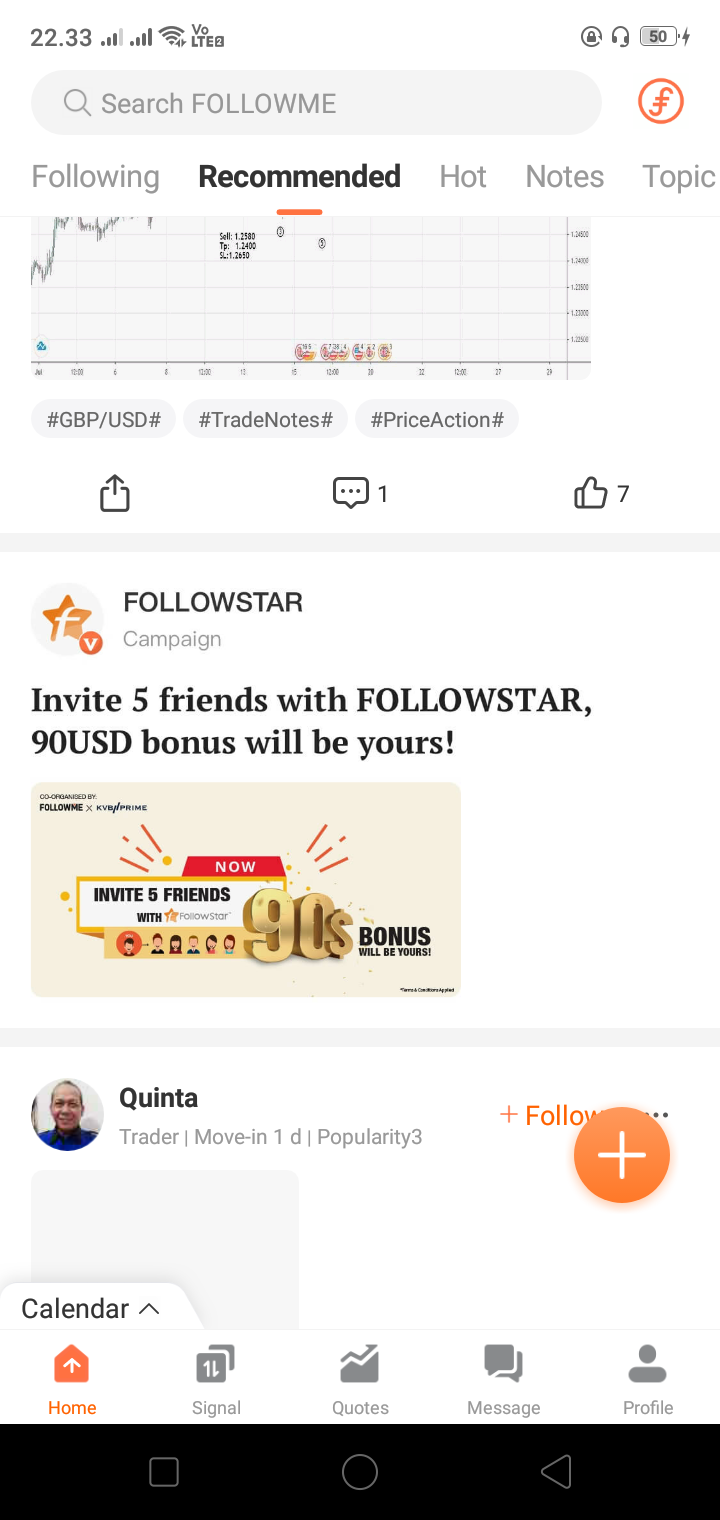The width and height of the screenshot is (720, 1520).
Task: Go to the Profile icon
Action: pyautogui.click(x=648, y=1364)
